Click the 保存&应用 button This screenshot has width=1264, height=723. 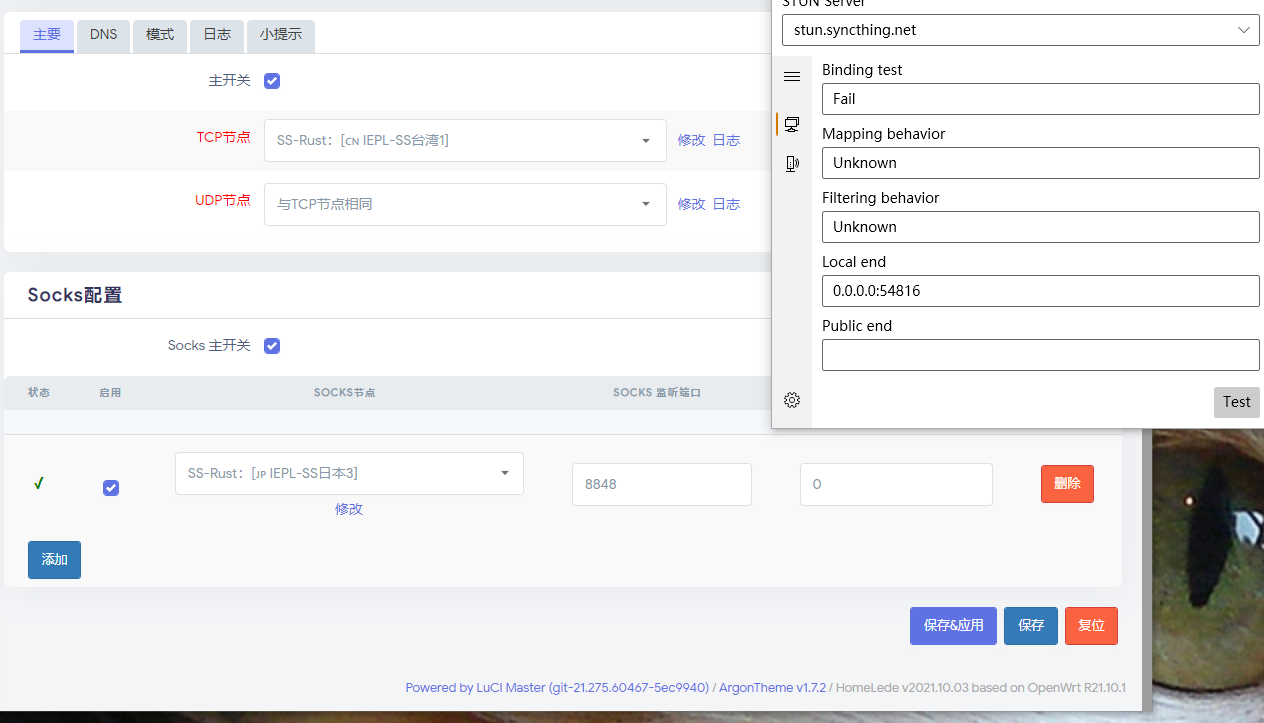(953, 625)
